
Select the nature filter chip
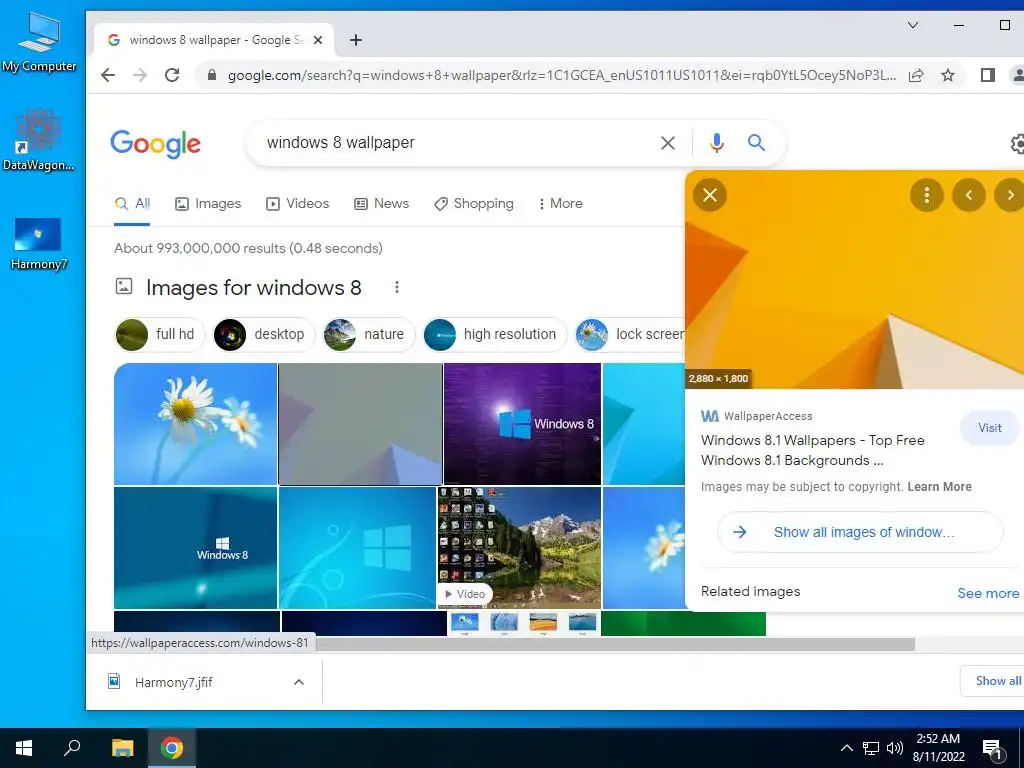point(369,334)
